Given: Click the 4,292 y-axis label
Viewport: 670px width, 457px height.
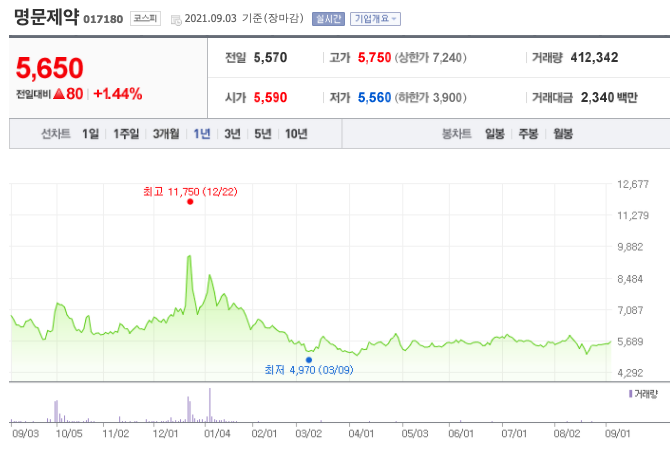Looking at the screenshot, I should point(630,373).
